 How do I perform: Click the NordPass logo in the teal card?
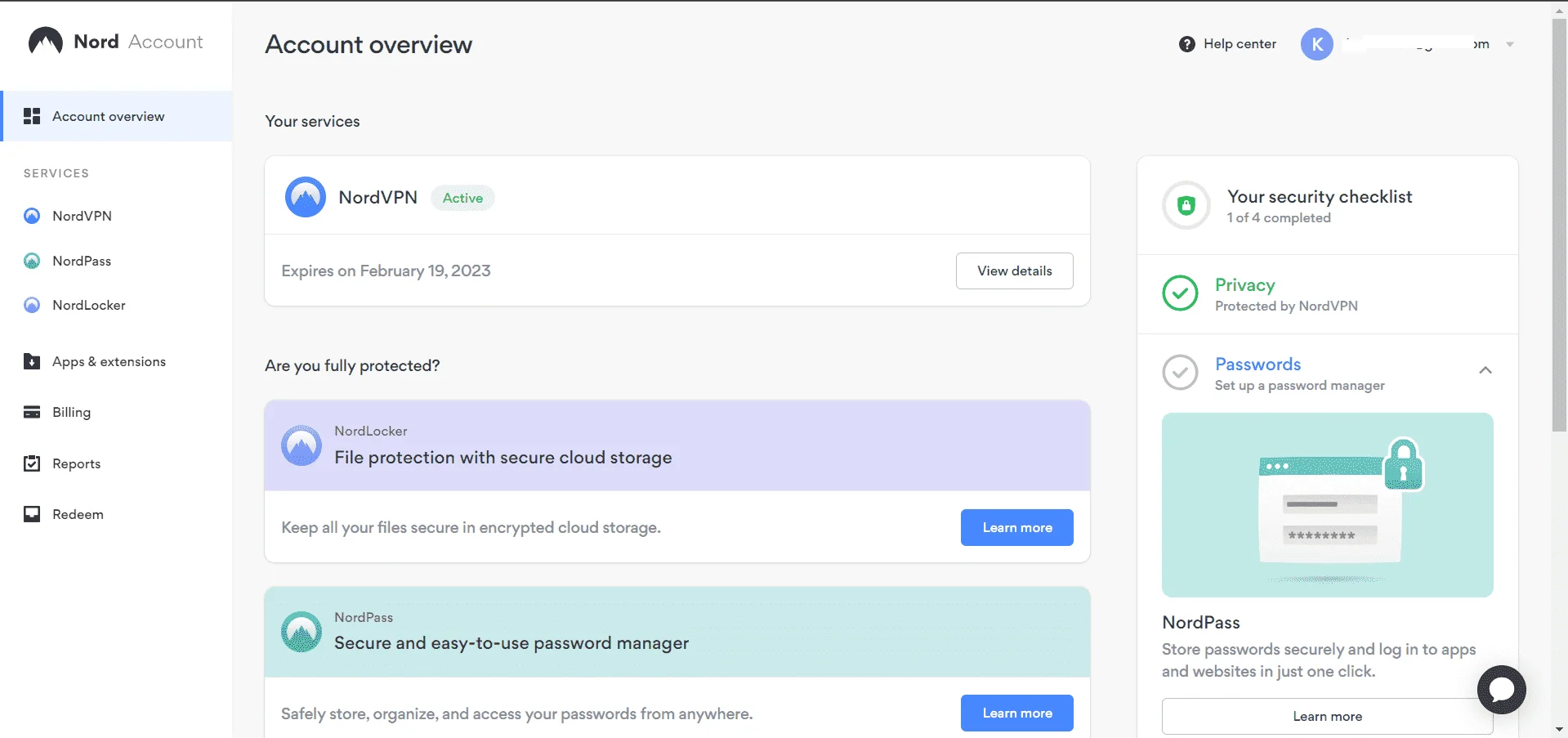(302, 632)
